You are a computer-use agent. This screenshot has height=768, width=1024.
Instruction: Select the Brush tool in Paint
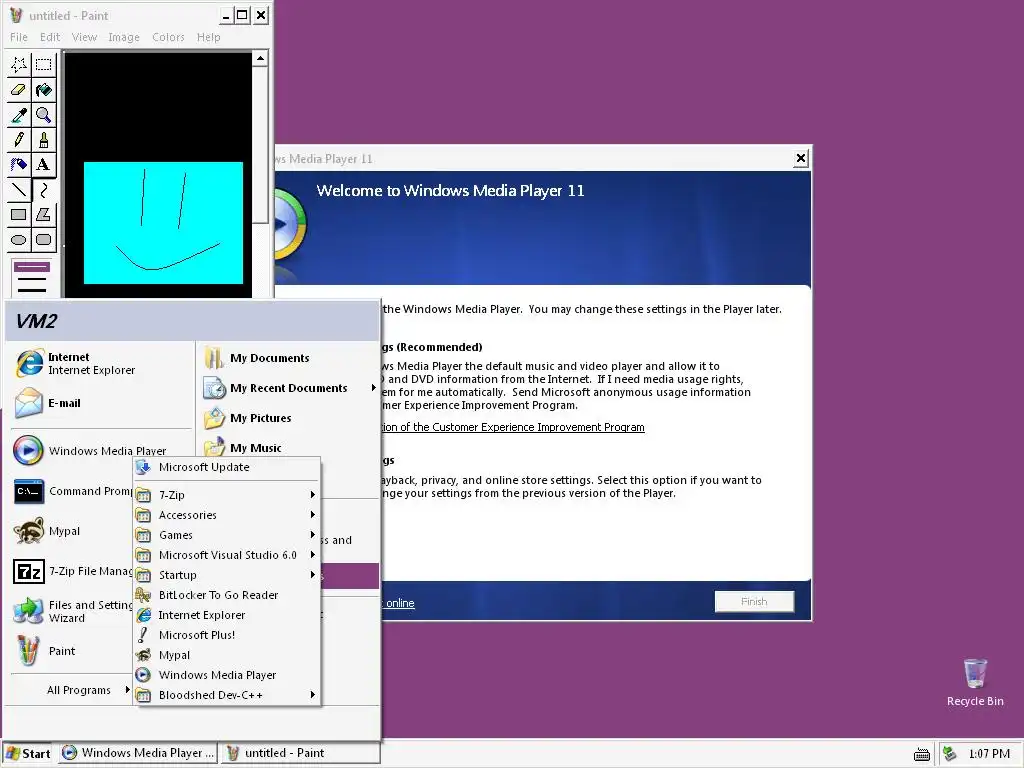coord(44,140)
